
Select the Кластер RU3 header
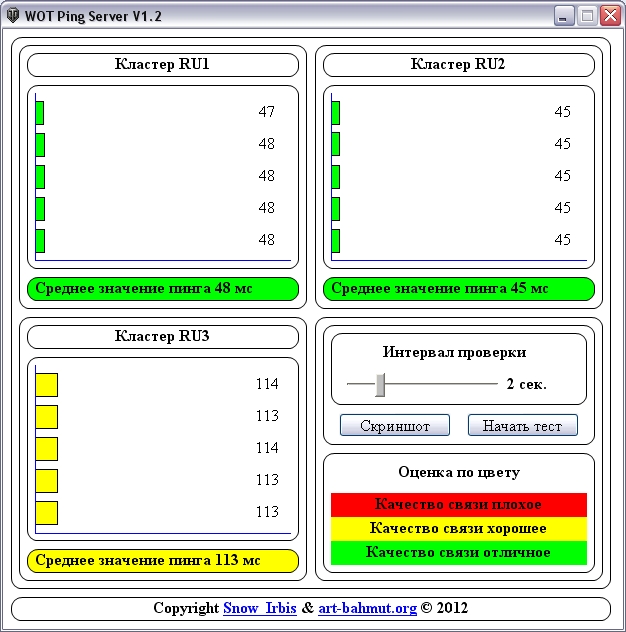coord(163,337)
